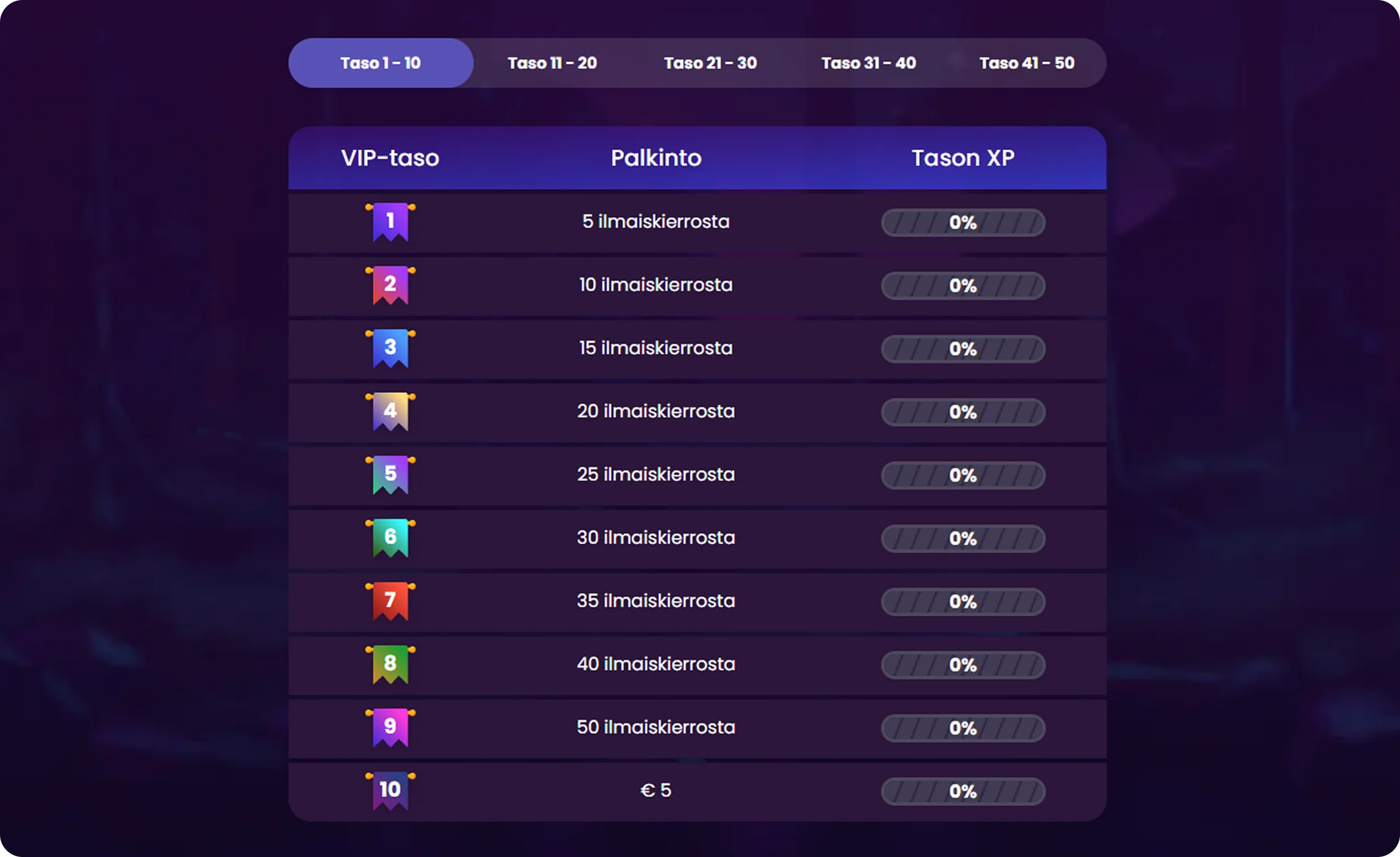Screen dimensions: 1400x857
Task: Click the blue level 3 badge icon
Action: tap(390, 348)
